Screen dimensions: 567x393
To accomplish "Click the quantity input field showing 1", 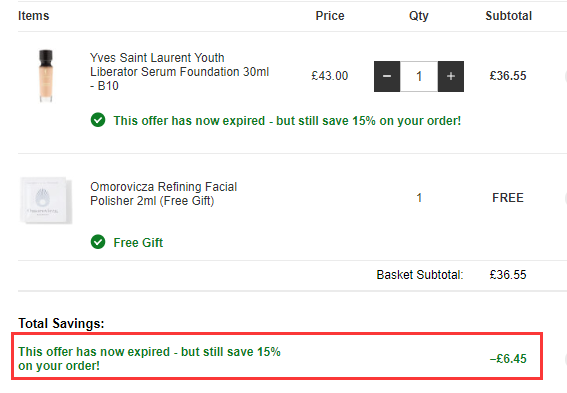I will click(x=419, y=76).
